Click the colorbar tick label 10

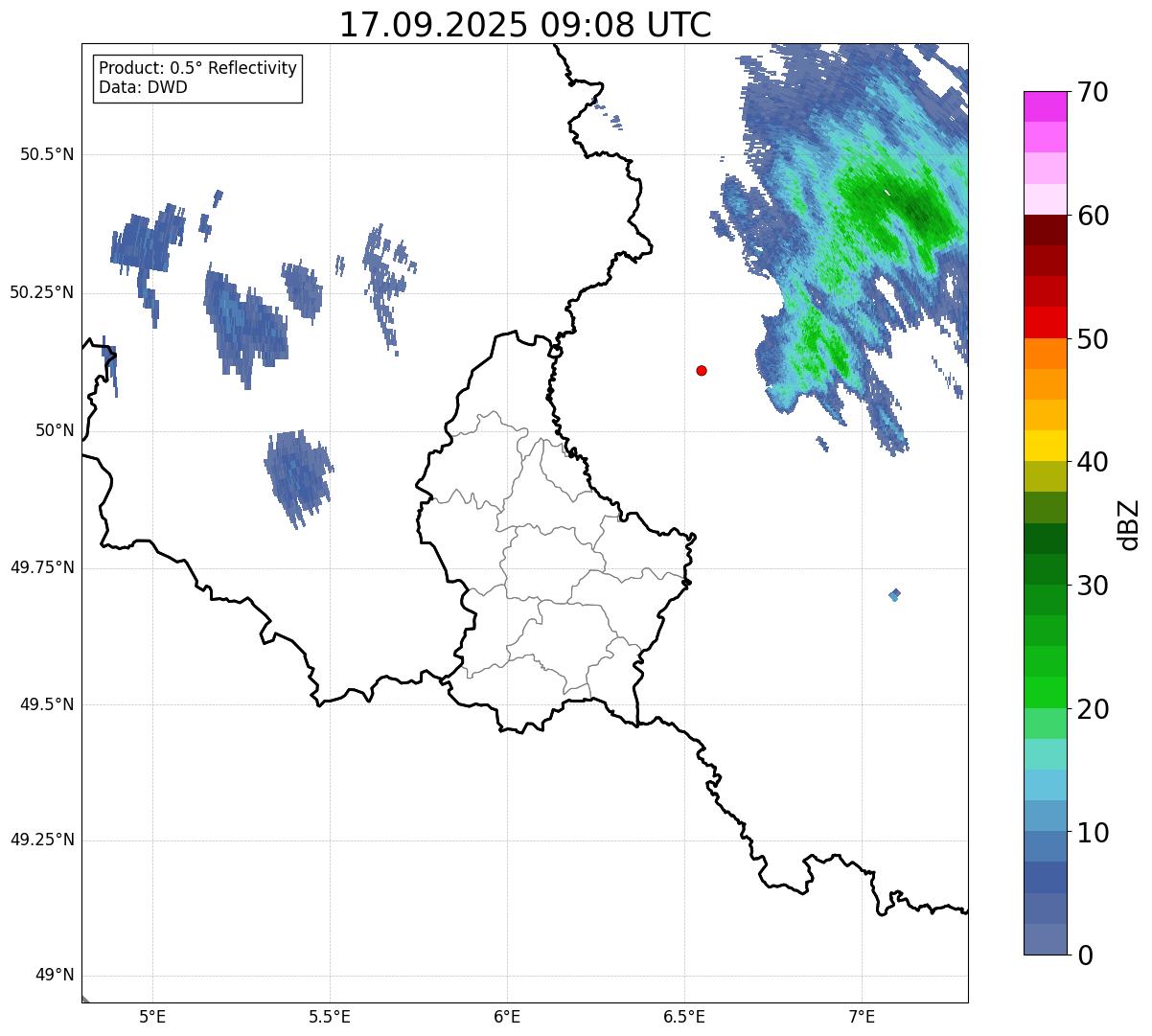coord(1093,832)
